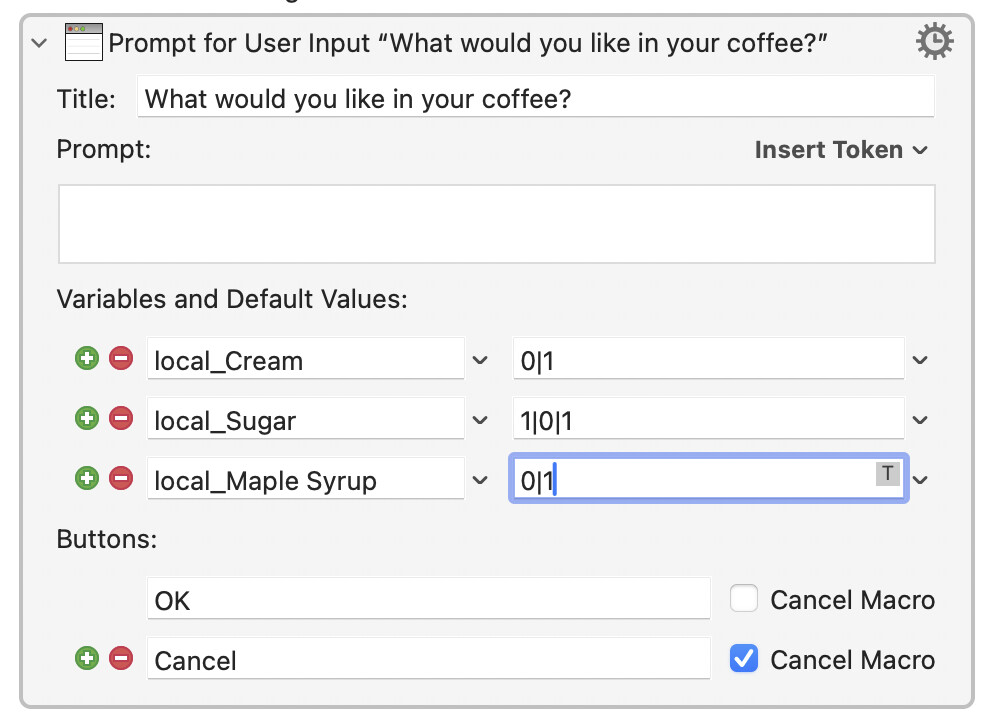
Task: Click the Title text field
Action: (535, 98)
